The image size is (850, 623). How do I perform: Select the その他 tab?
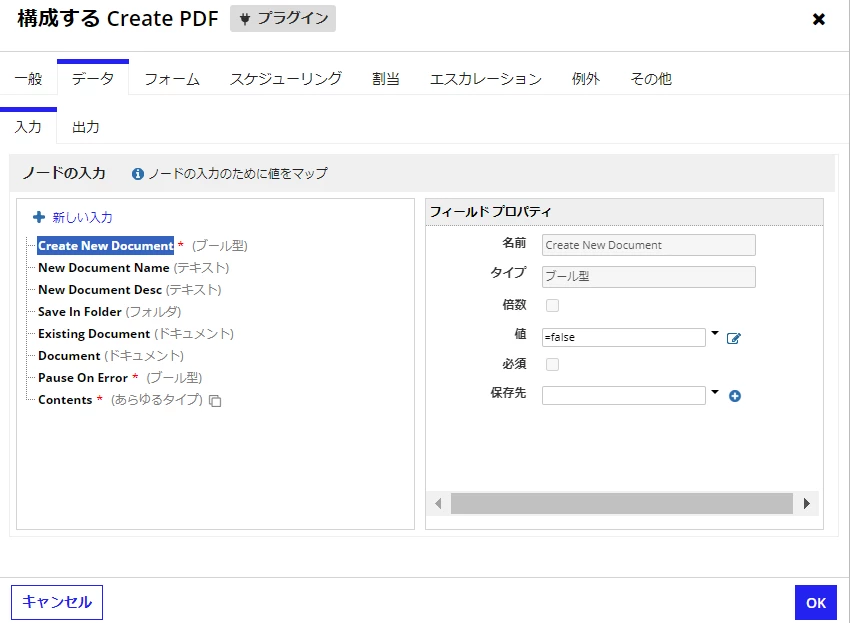point(651,79)
